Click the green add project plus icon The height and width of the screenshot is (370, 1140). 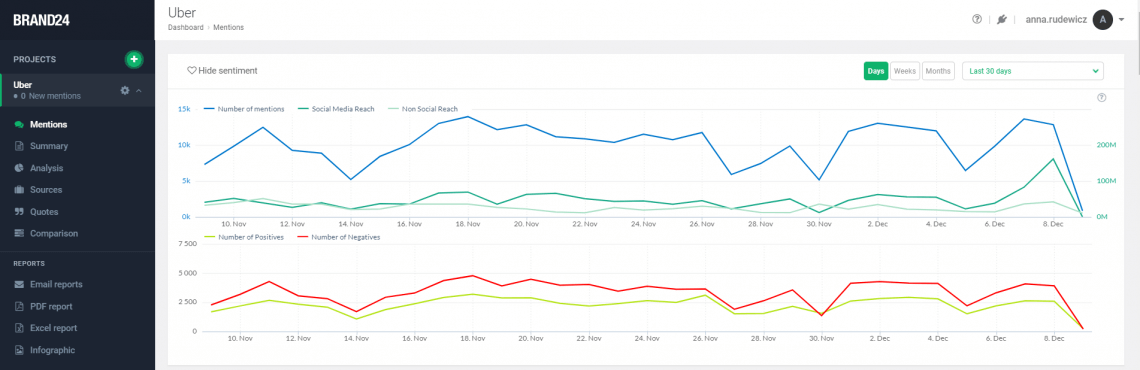134,60
